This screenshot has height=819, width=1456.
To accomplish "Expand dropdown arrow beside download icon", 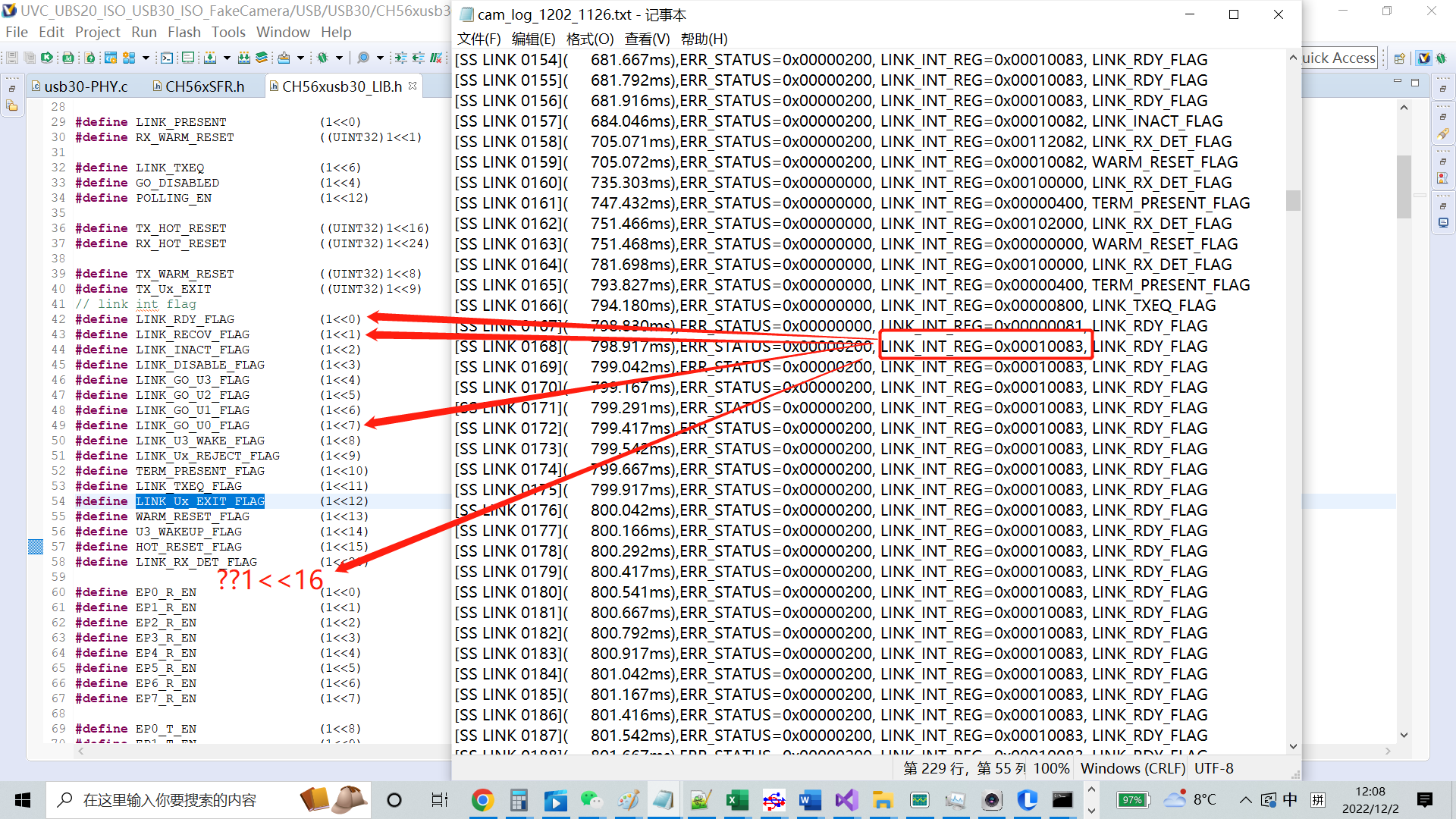I will tap(227, 58).
